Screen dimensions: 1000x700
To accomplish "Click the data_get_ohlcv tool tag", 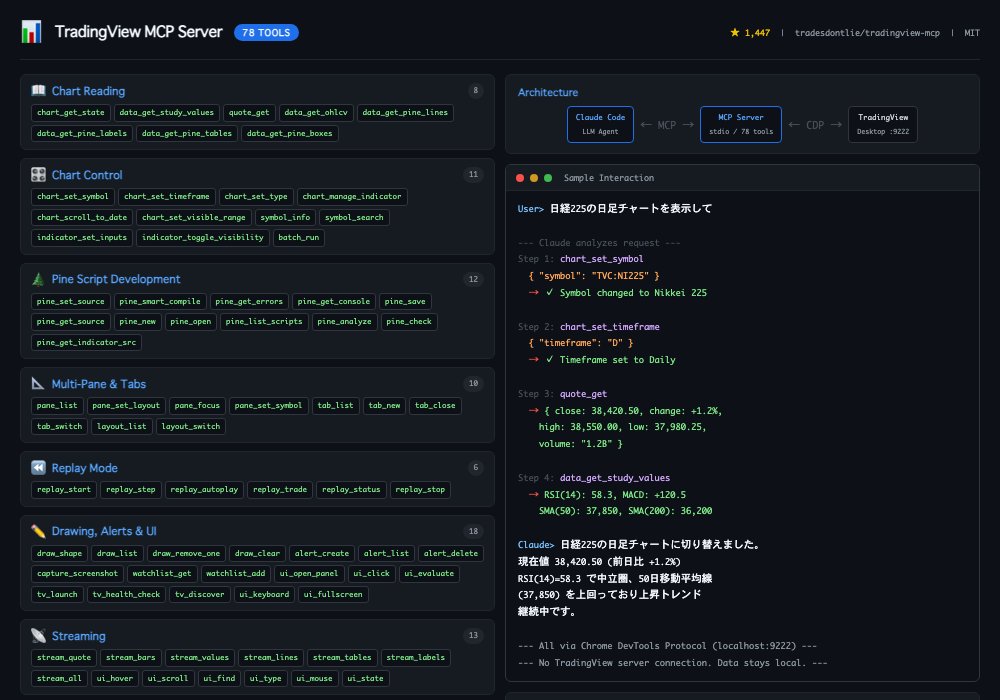I will click(316, 113).
